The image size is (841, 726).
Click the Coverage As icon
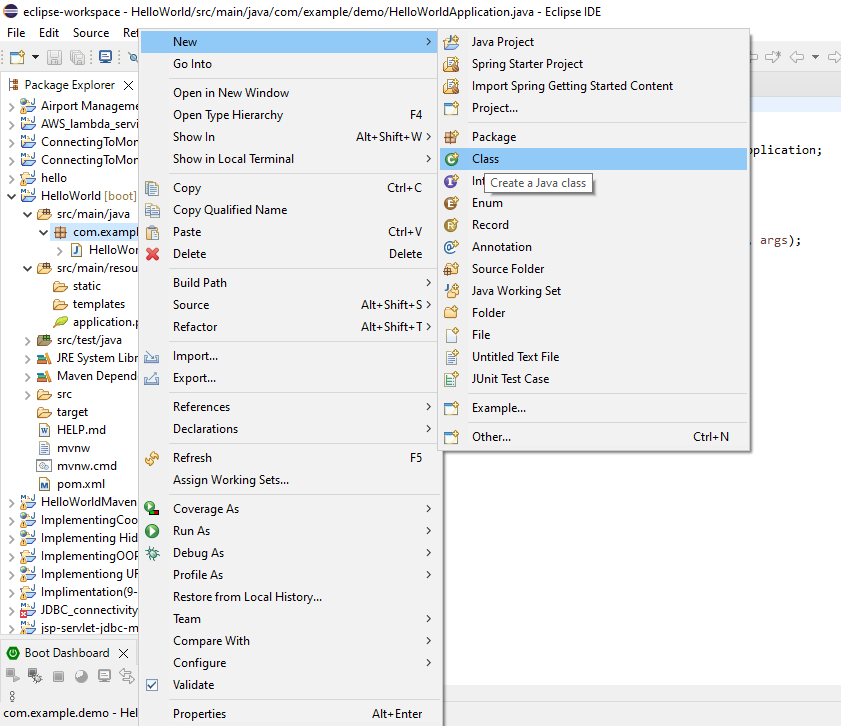coord(152,509)
